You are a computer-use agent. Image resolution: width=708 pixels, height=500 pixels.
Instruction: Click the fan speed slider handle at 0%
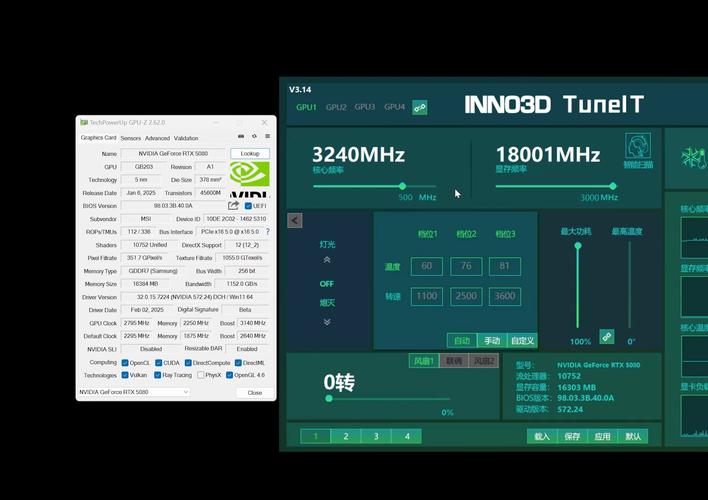pyautogui.click(x=329, y=398)
